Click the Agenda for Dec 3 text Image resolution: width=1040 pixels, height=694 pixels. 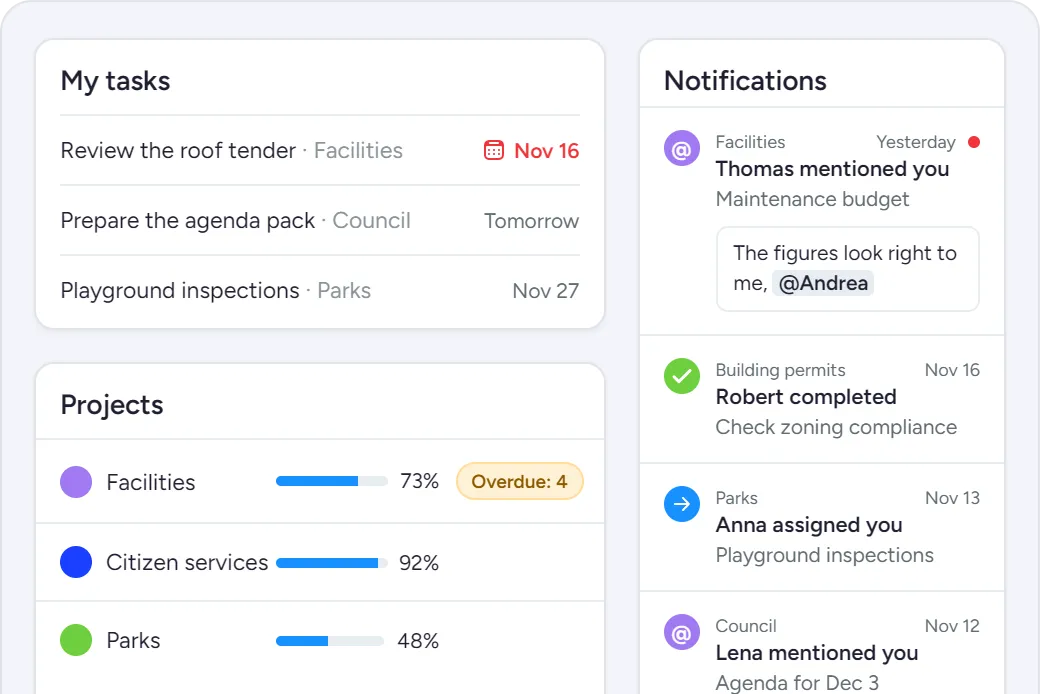point(797,683)
